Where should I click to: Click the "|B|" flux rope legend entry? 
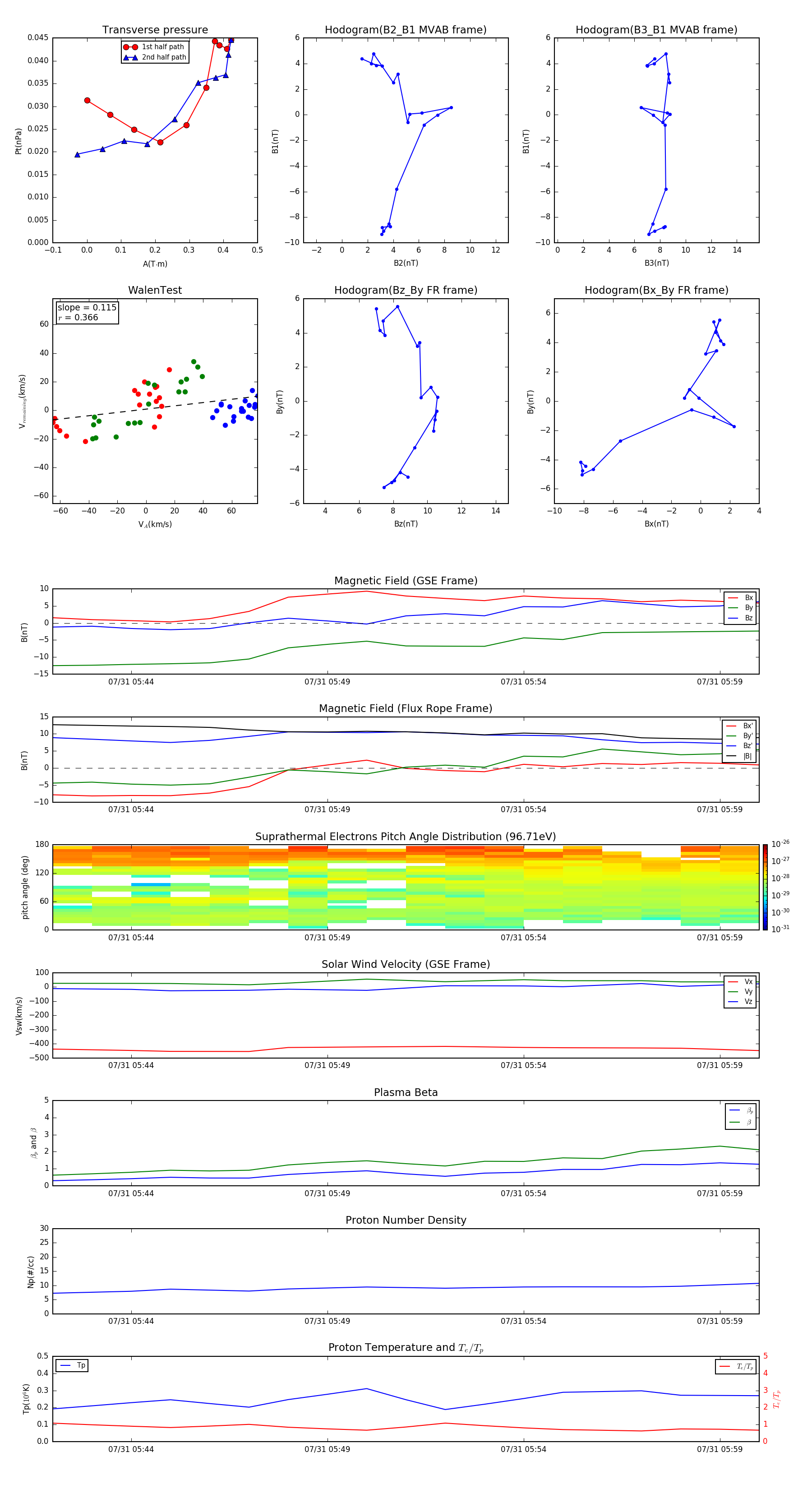click(x=739, y=756)
